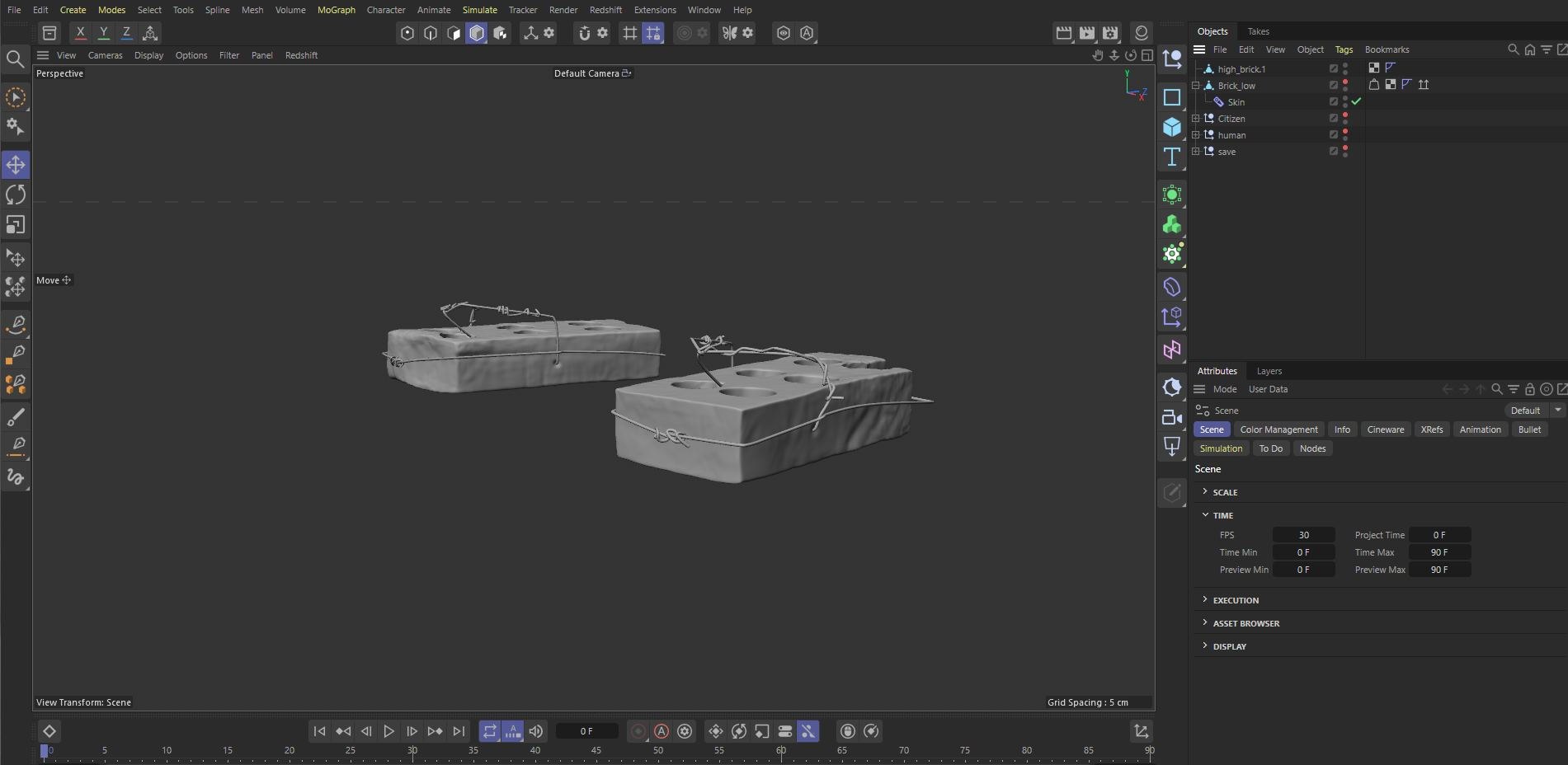Click the FPS value field
Viewport: 1568px width, 765px height.
(x=1303, y=535)
